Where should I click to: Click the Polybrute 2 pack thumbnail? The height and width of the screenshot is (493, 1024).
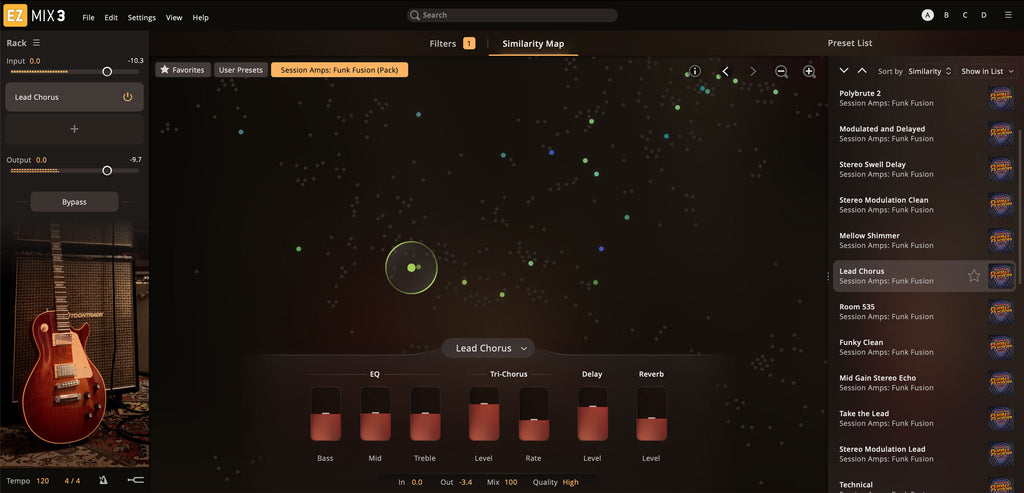click(1000, 98)
